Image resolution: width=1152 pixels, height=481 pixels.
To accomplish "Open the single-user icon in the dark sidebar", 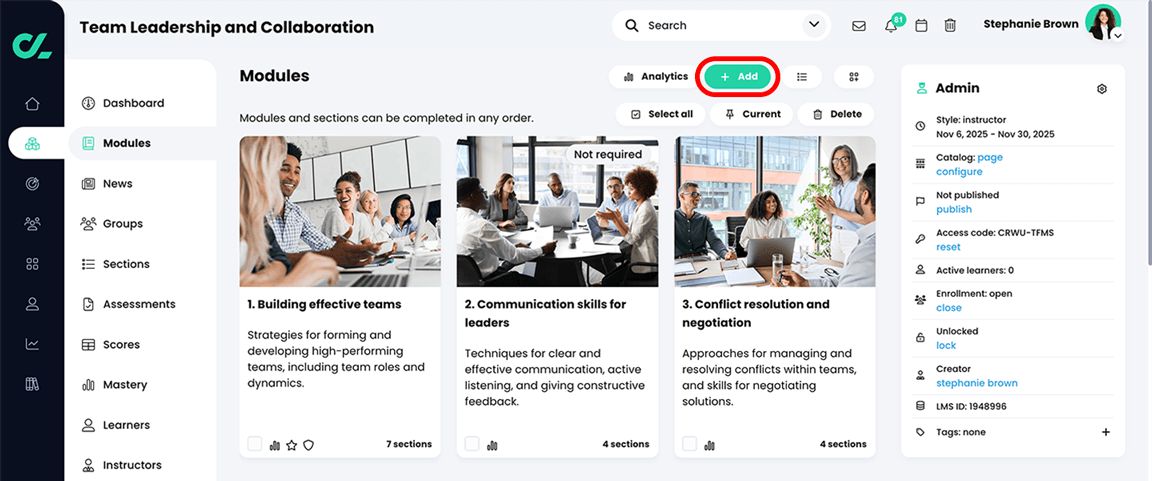I will 32,303.
